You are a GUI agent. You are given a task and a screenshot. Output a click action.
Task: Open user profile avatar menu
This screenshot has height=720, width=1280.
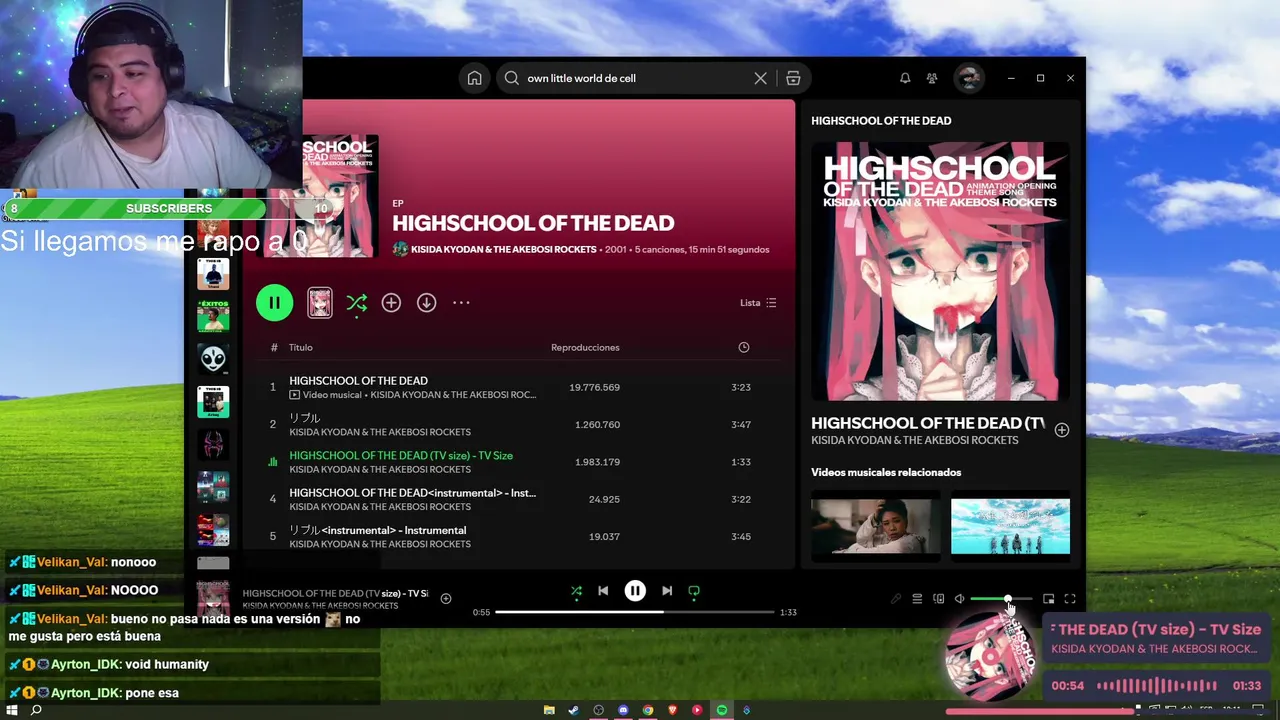(968, 78)
